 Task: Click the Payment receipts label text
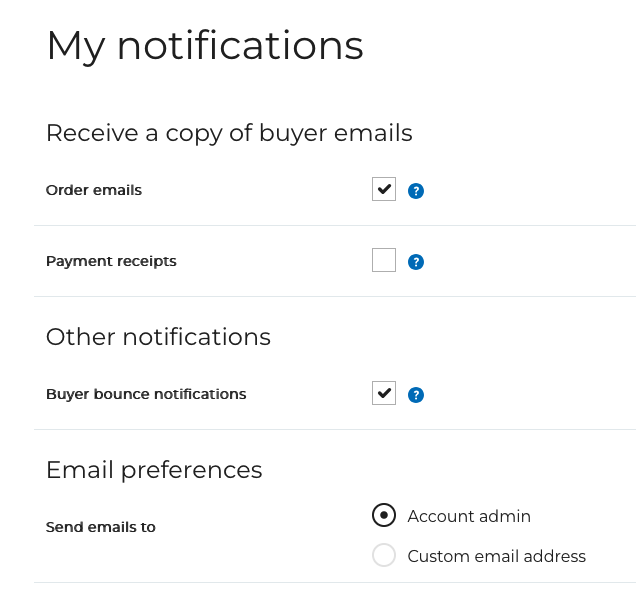pos(111,261)
